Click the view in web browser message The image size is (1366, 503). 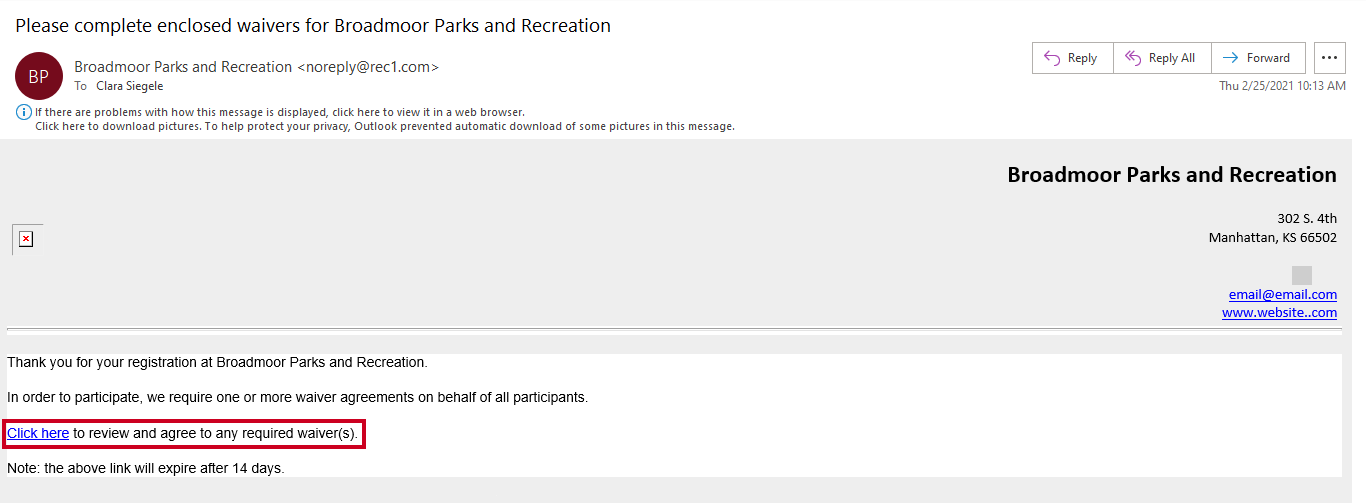[x=280, y=112]
